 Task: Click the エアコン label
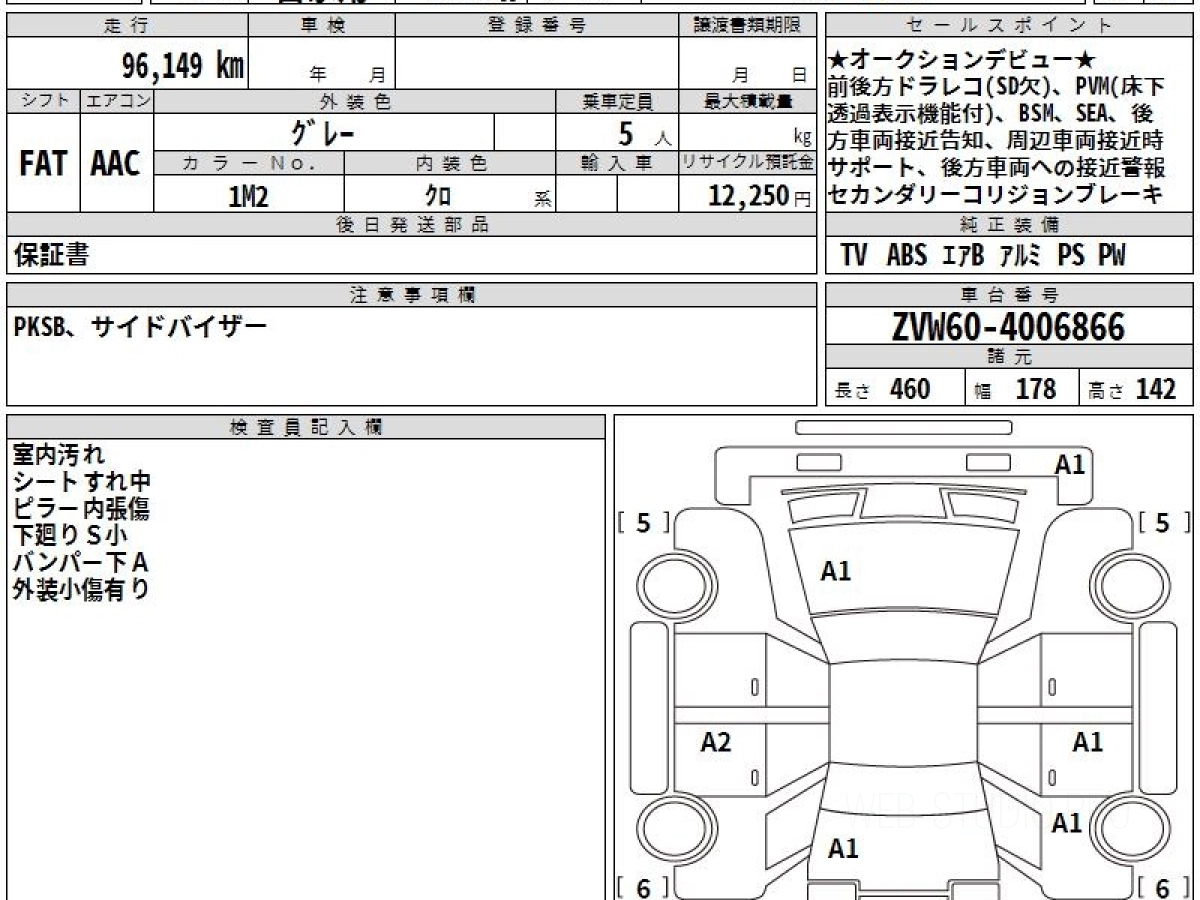click(x=117, y=101)
